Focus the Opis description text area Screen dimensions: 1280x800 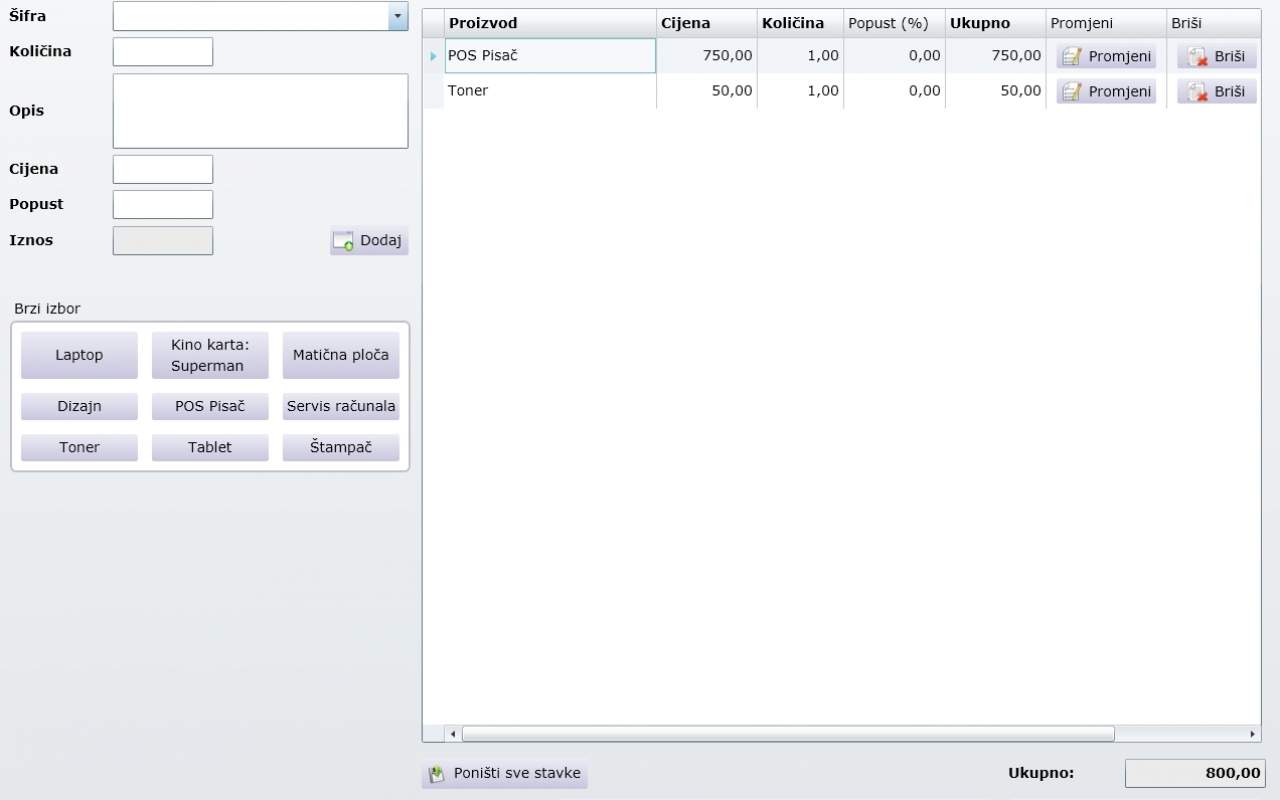click(260, 111)
